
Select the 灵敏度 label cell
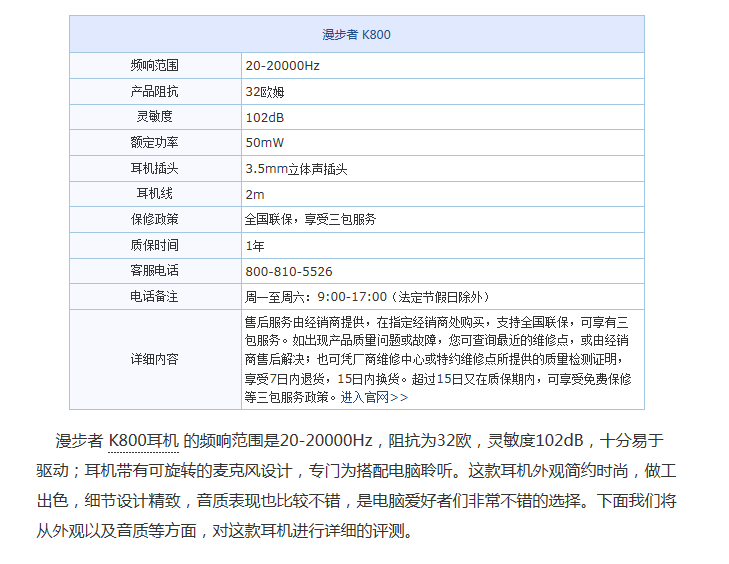click(154, 117)
